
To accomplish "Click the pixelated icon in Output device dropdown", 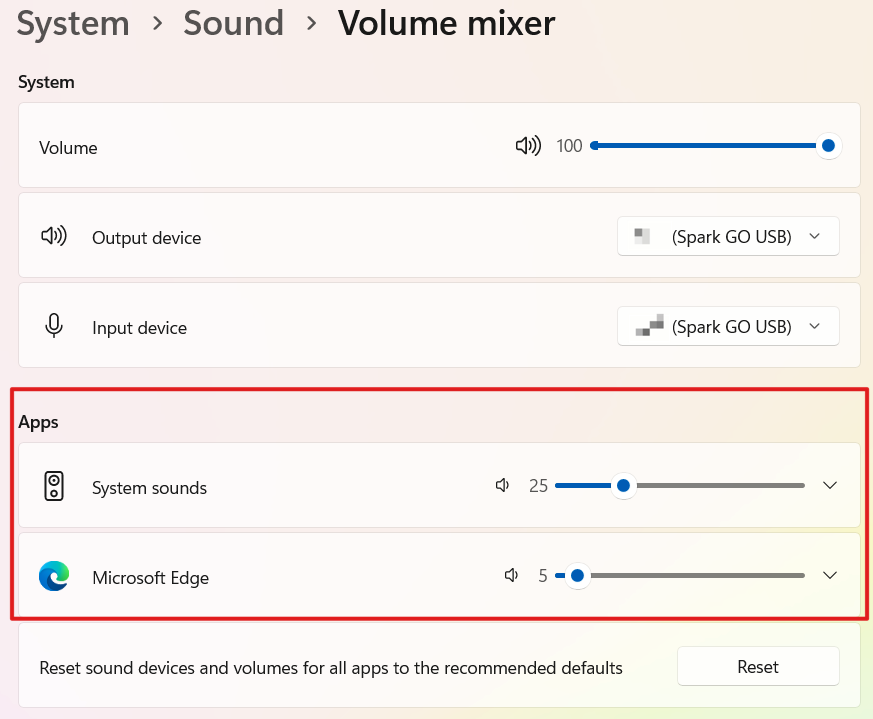I will (x=642, y=236).
